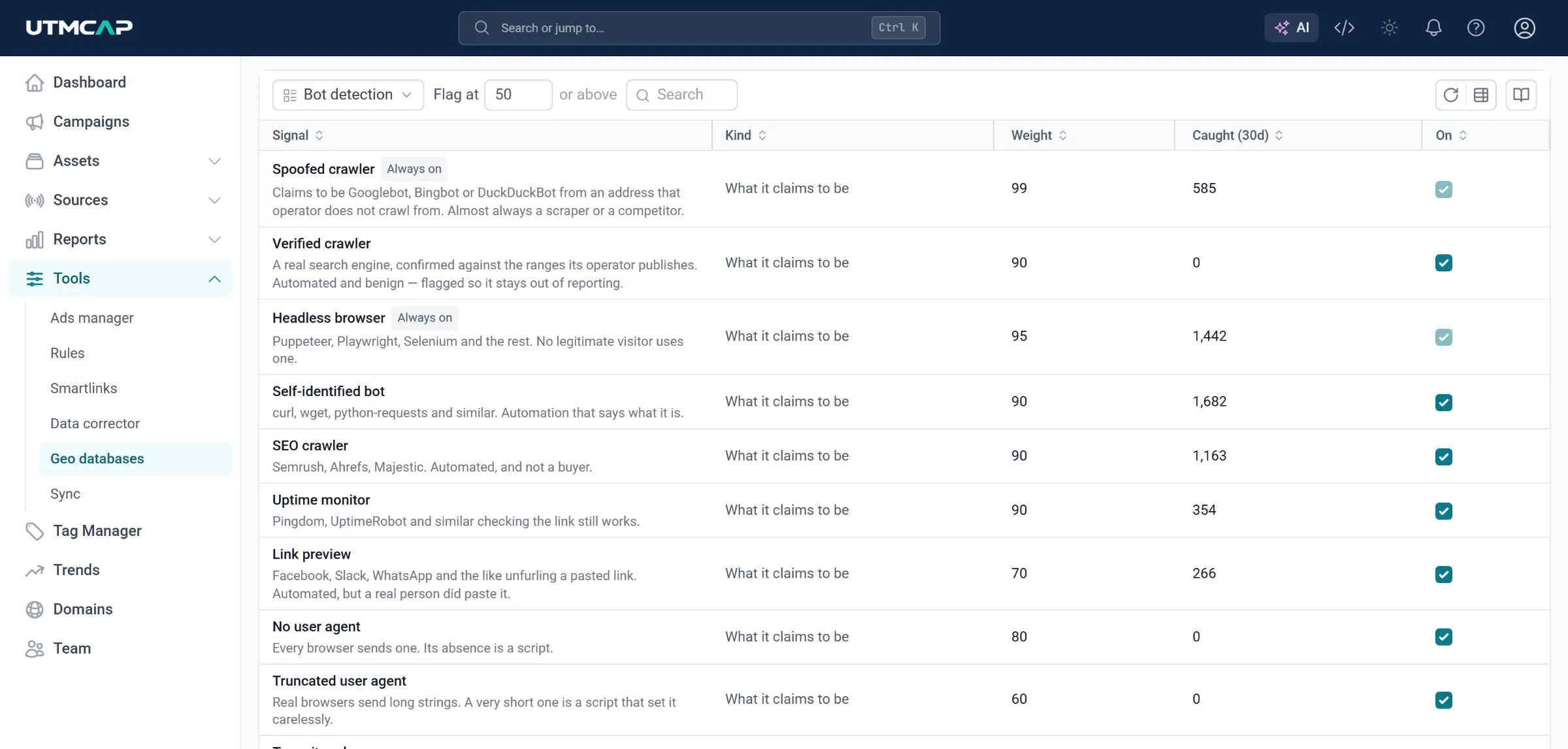Click the Domains globe icon
The image size is (1568, 749).
pyautogui.click(x=35, y=609)
